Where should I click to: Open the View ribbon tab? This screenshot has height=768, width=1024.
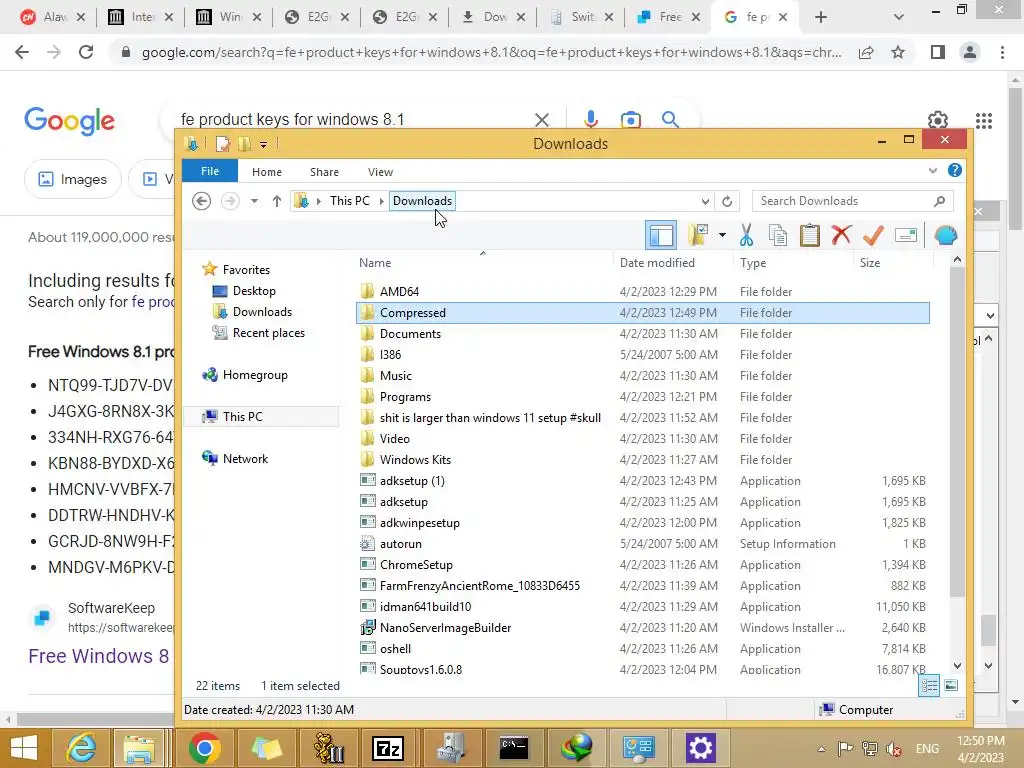(x=380, y=172)
